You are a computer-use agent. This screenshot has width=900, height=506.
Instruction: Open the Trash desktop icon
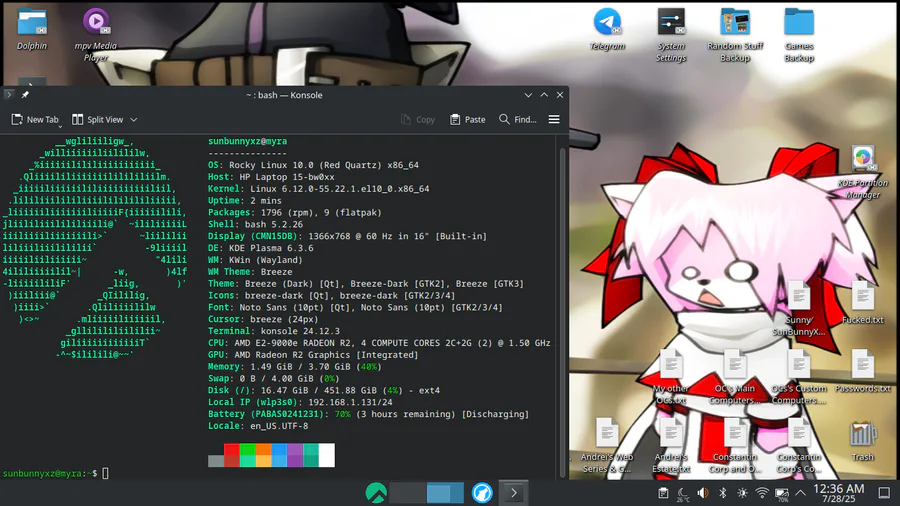point(863,440)
